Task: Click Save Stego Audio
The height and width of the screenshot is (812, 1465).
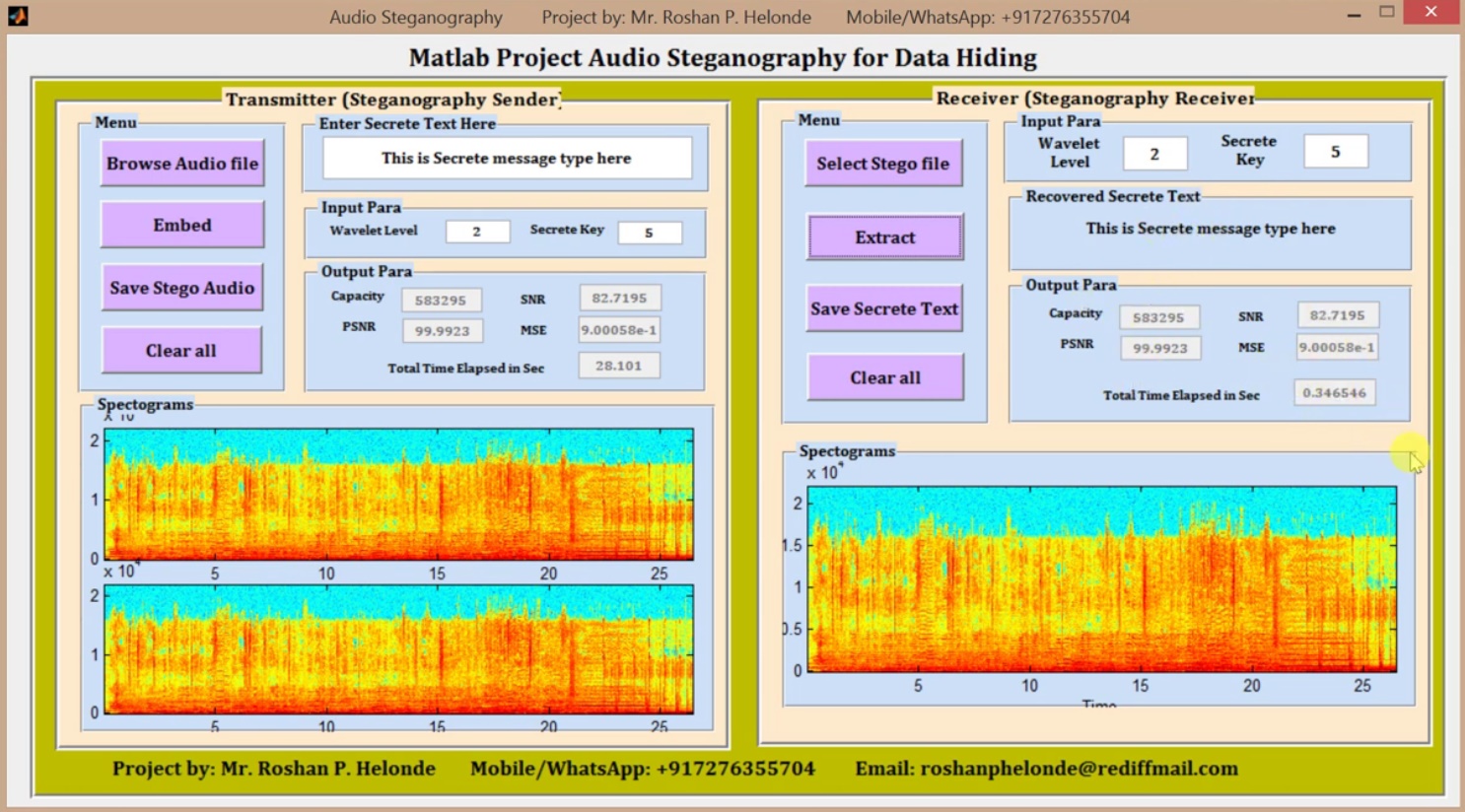Action: 181,287
